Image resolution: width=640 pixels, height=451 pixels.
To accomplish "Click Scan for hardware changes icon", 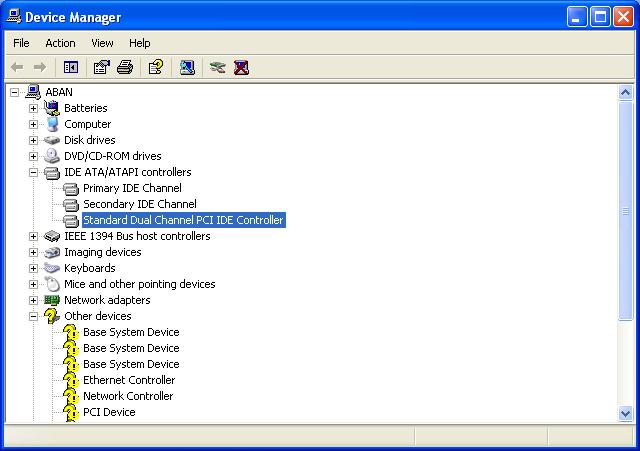I will [x=187, y=67].
